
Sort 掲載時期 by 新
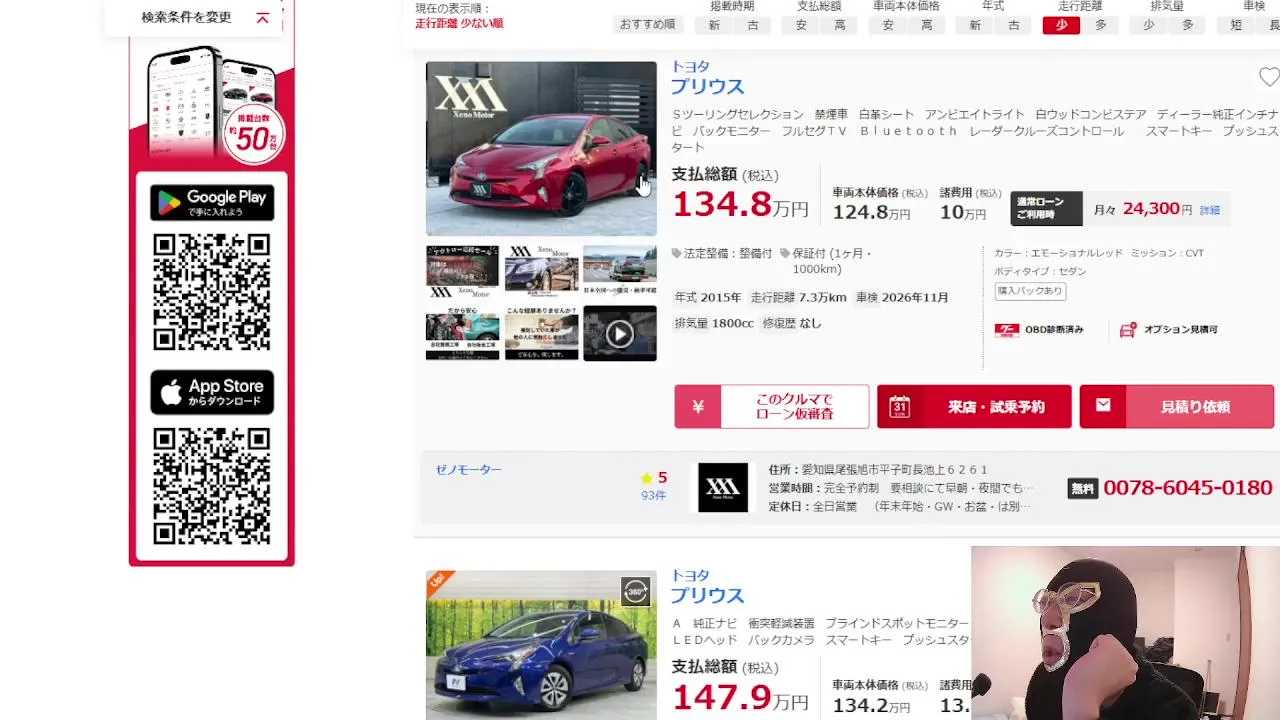[x=714, y=25]
